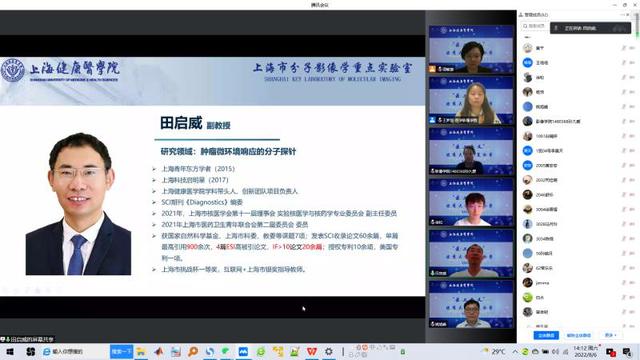Open the orange magnifier search app
This screenshot has width=640, height=360.
coord(193,351)
